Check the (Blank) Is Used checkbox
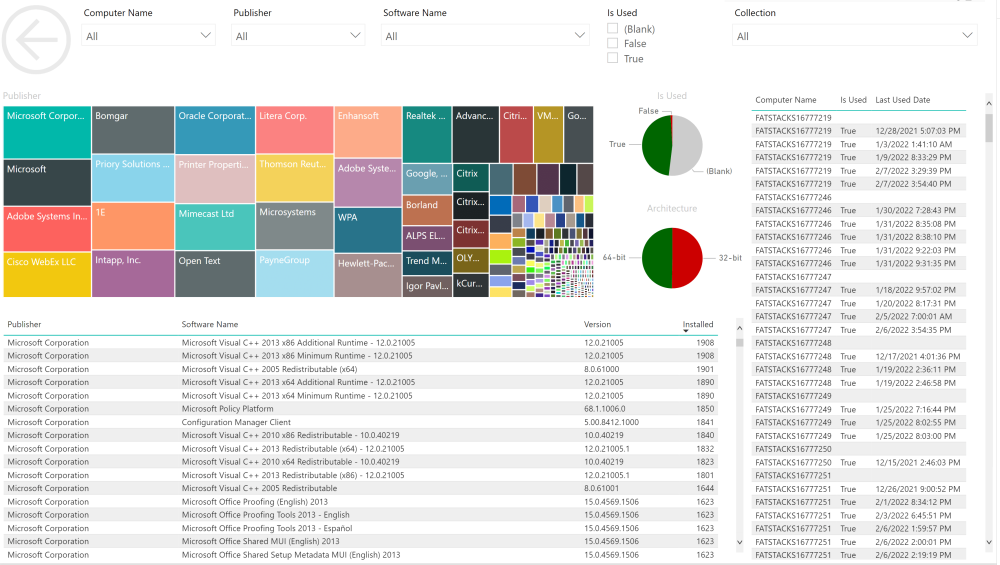Viewport: 1000px width, 565px height. 613,29
